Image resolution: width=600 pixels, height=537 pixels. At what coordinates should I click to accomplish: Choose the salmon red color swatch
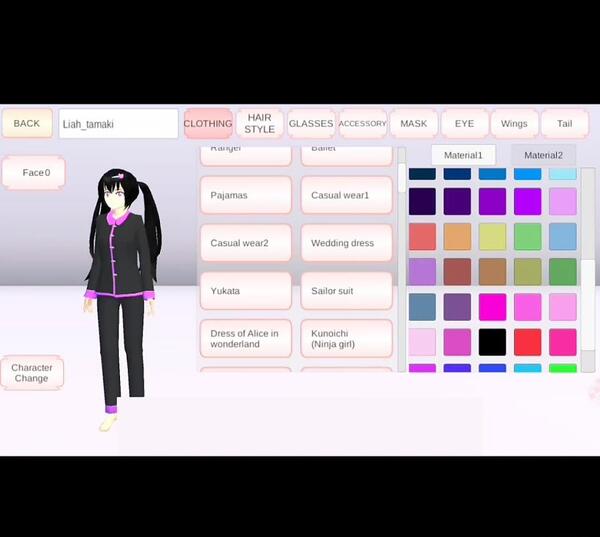pyautogui.click(x=422, y=237)
